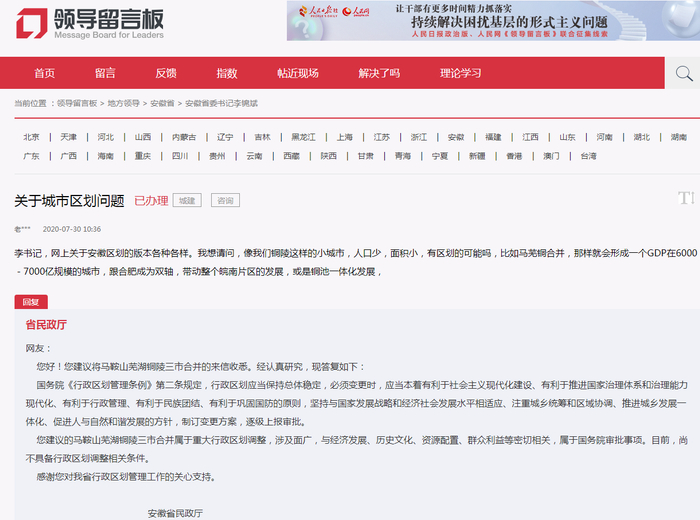700x520 pixels.
Task: Select the 黑龙江 province link
Action: (304, 137)
